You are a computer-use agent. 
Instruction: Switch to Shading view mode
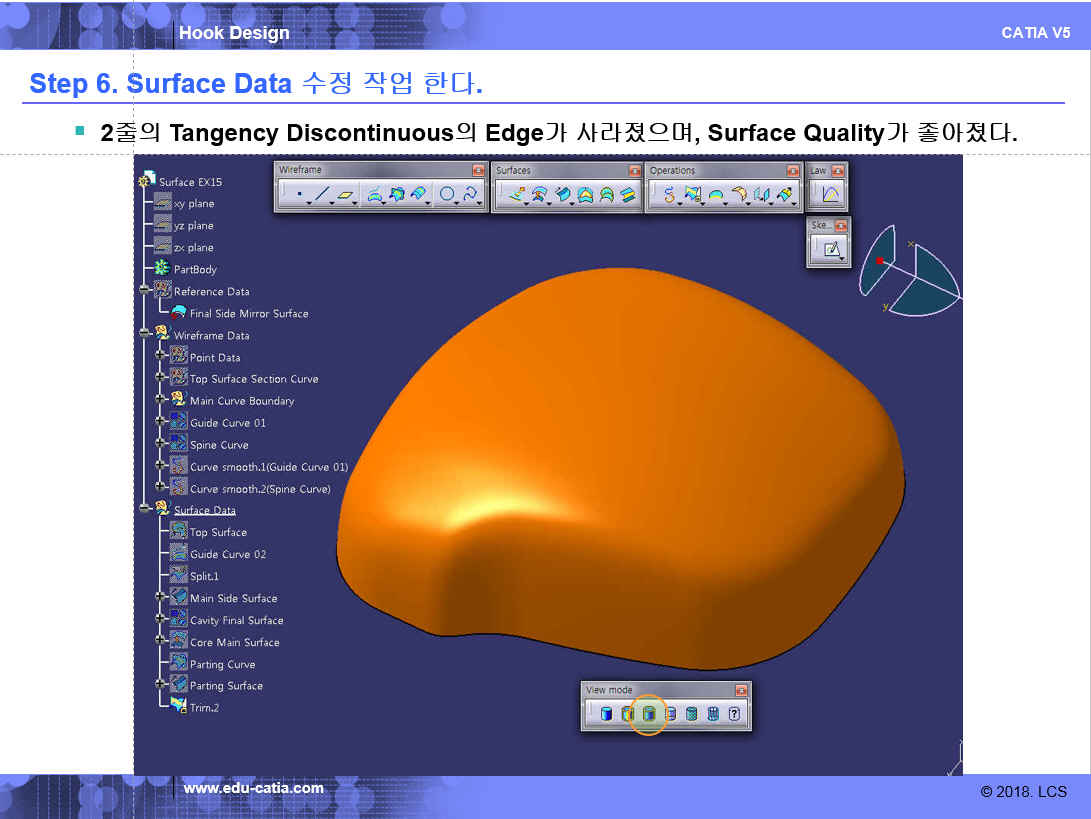[606, 714]
